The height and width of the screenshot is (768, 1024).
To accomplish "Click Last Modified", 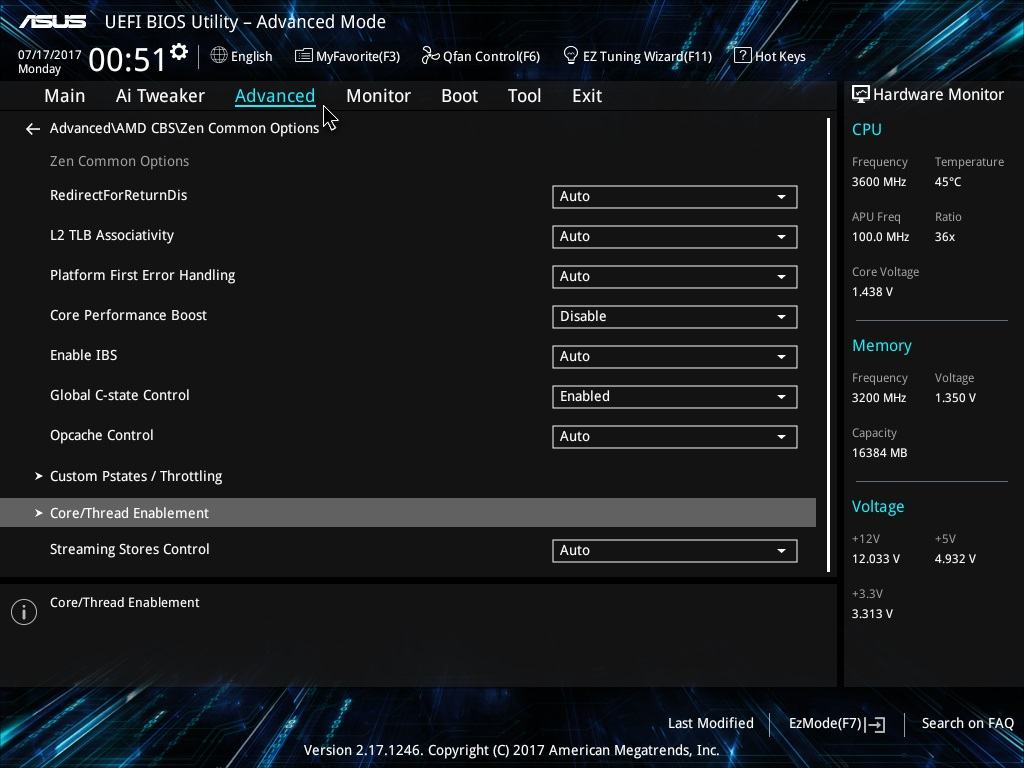I will (711, 723).
